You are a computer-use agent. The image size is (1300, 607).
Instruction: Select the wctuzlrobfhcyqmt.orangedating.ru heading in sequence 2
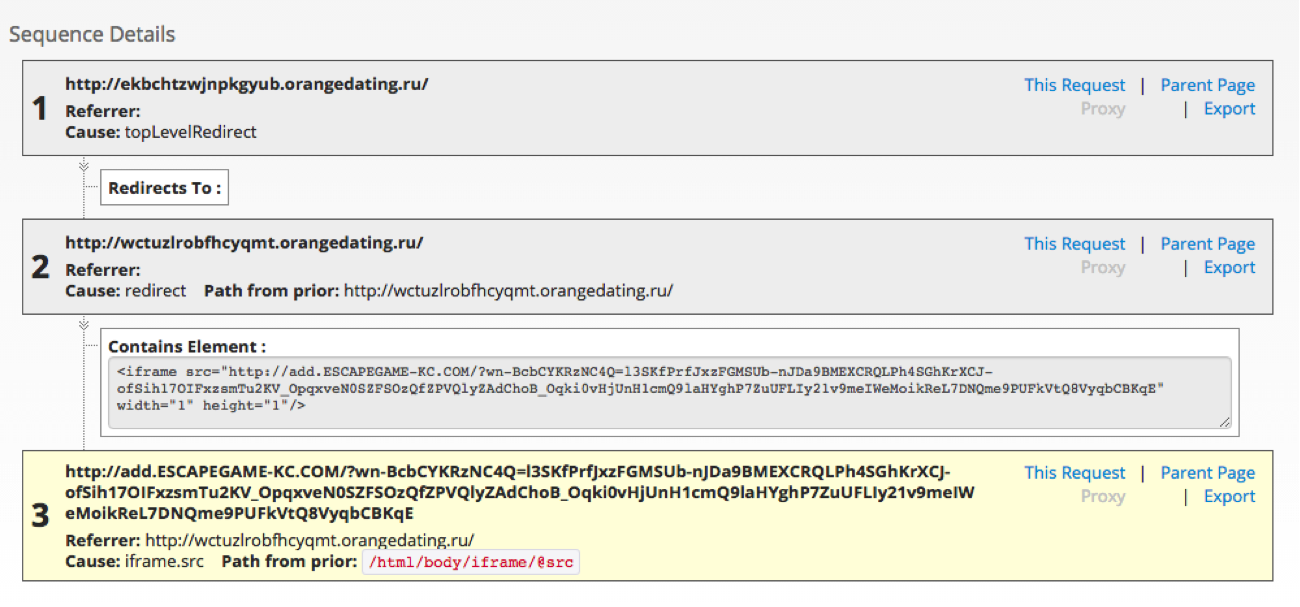pos(244,242)
